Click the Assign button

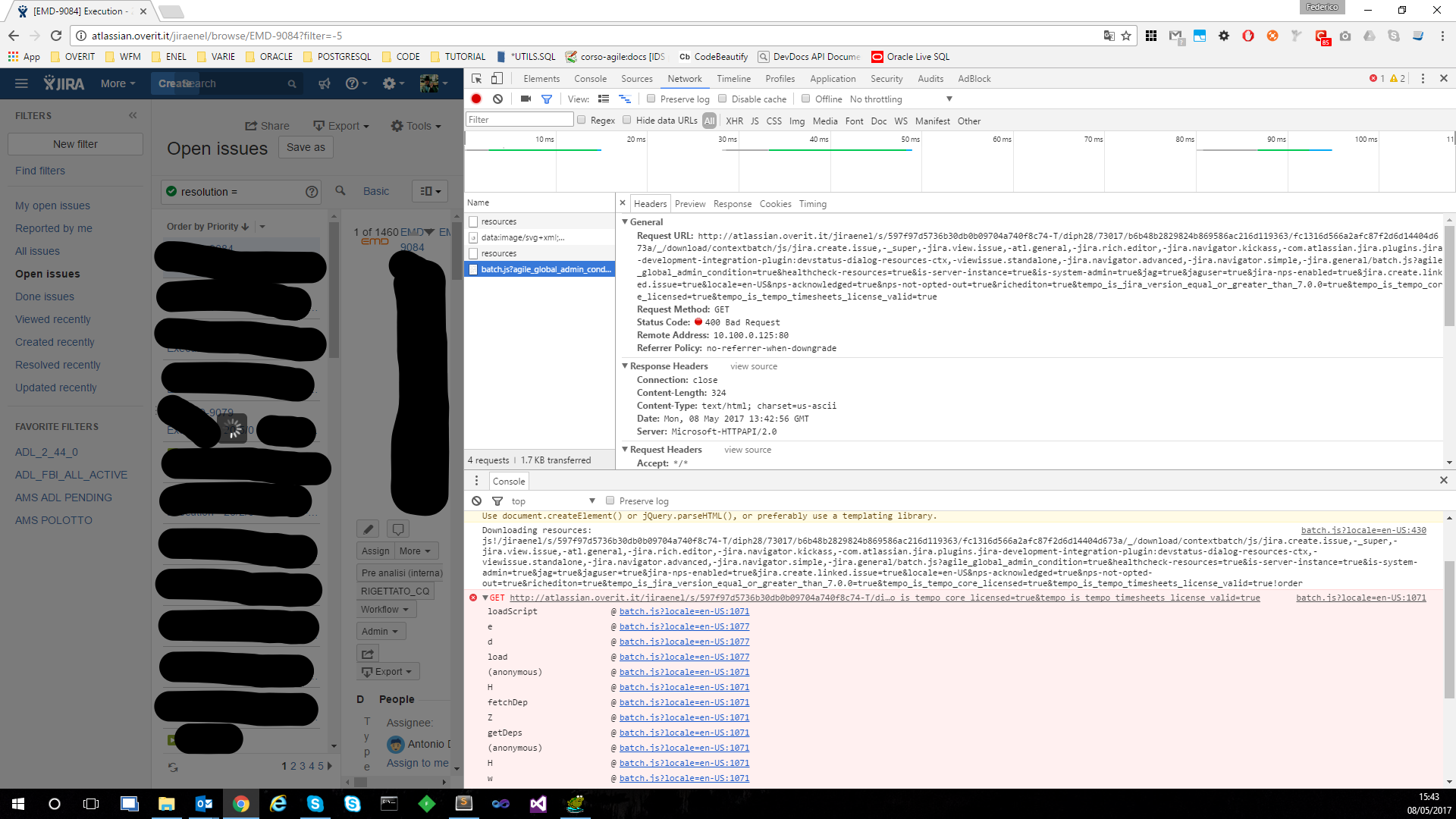click(375, 551)
